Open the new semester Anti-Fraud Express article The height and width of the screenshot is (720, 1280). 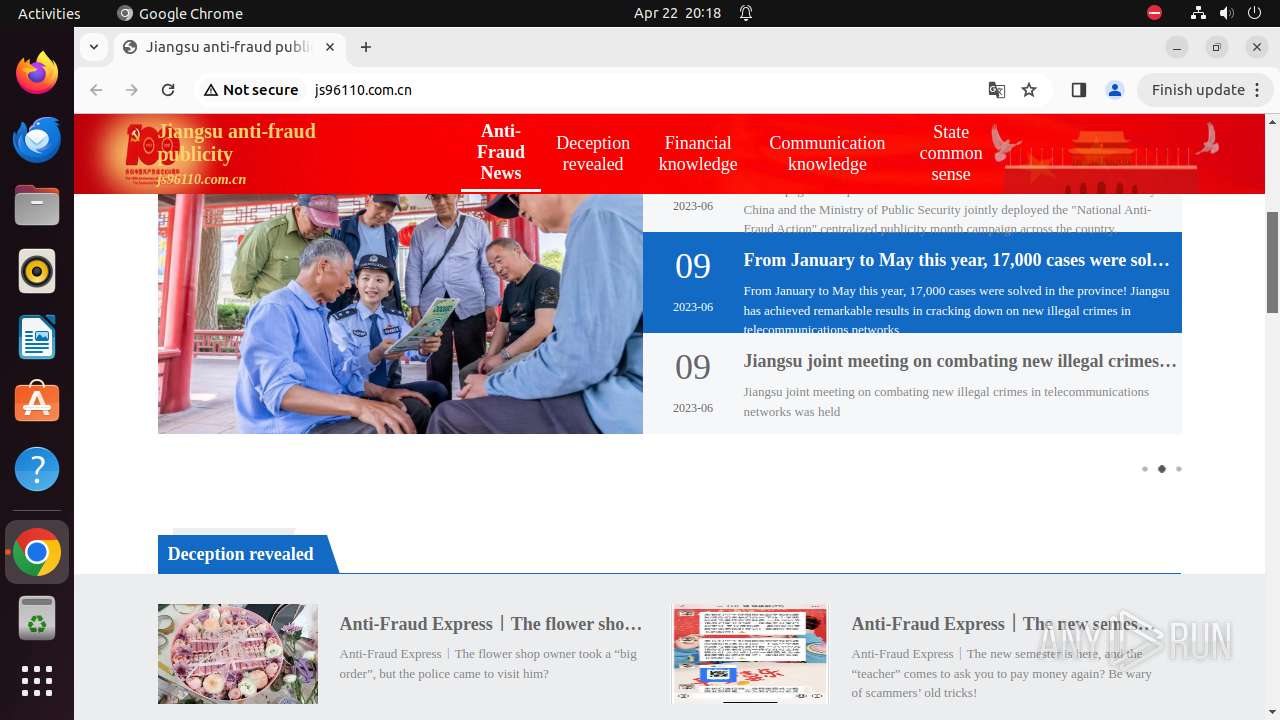point(1003,624)
